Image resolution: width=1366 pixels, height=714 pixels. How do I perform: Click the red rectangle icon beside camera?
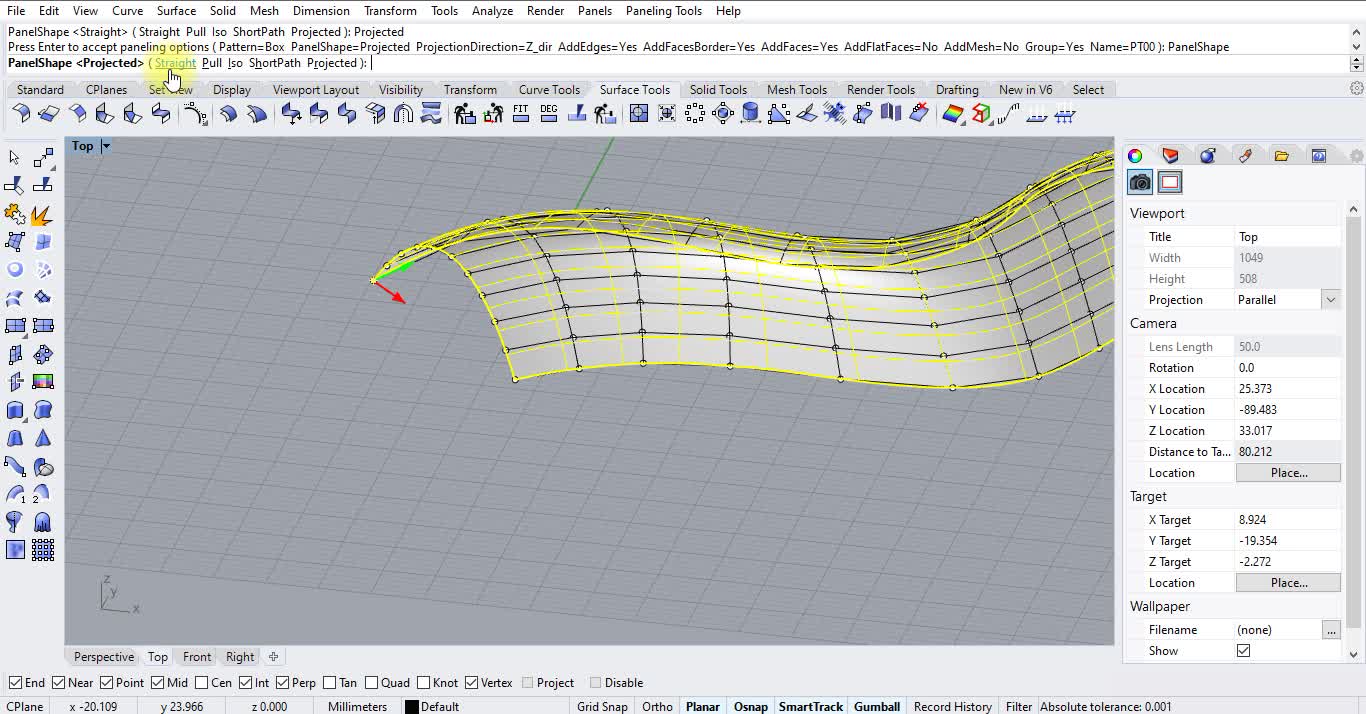[1170, 182]
